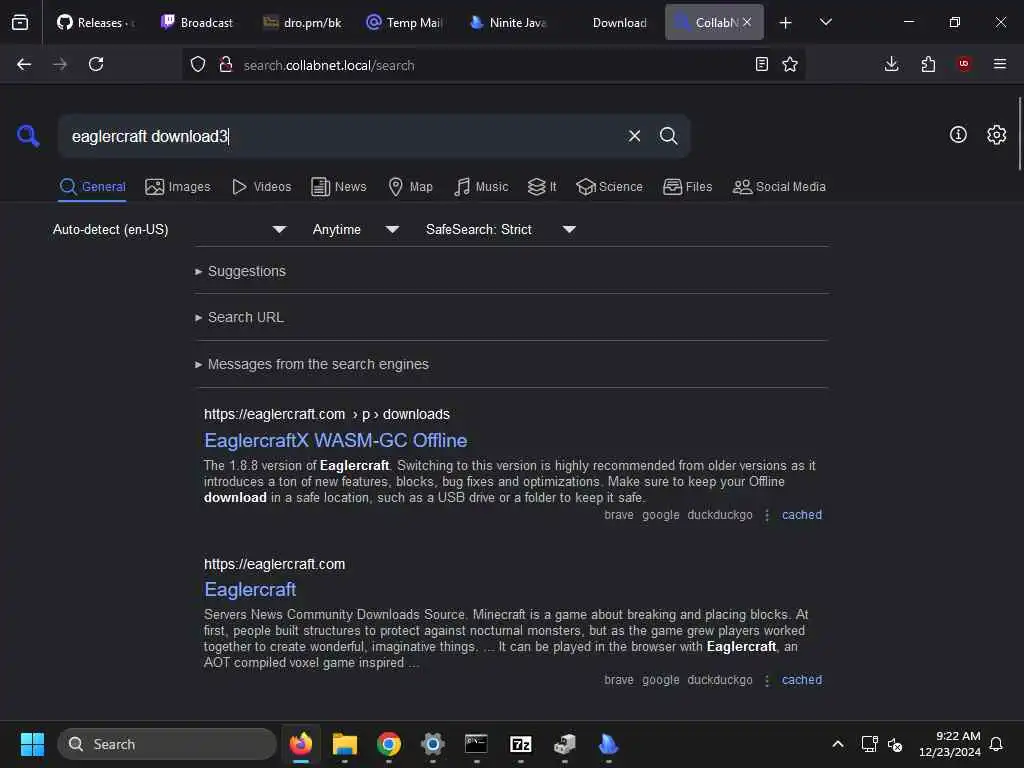Select the News search category

pos(338,187)
